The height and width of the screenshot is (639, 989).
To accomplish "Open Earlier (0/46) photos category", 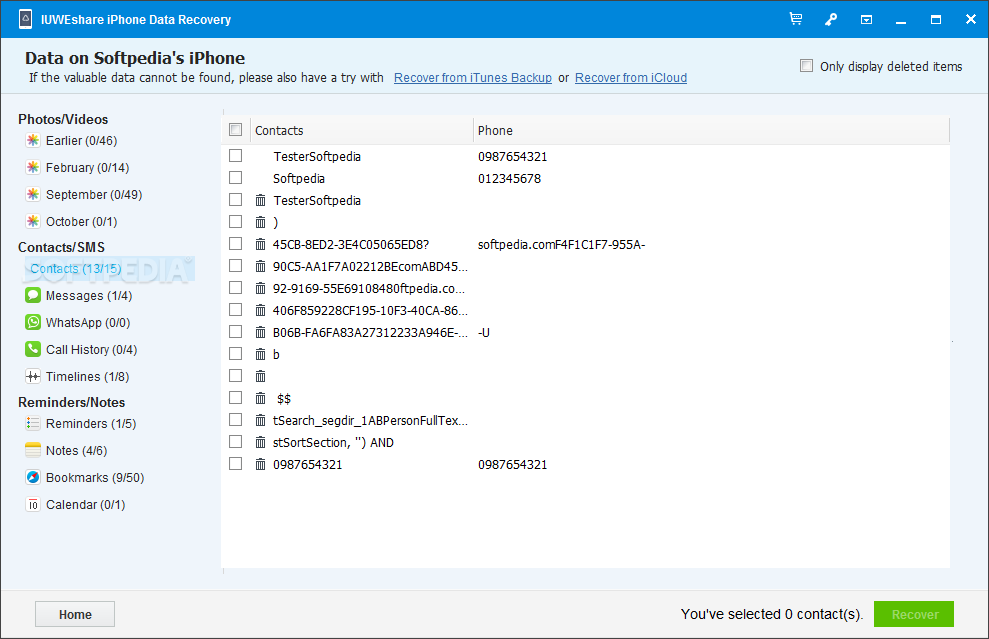I will pos(81,141).
